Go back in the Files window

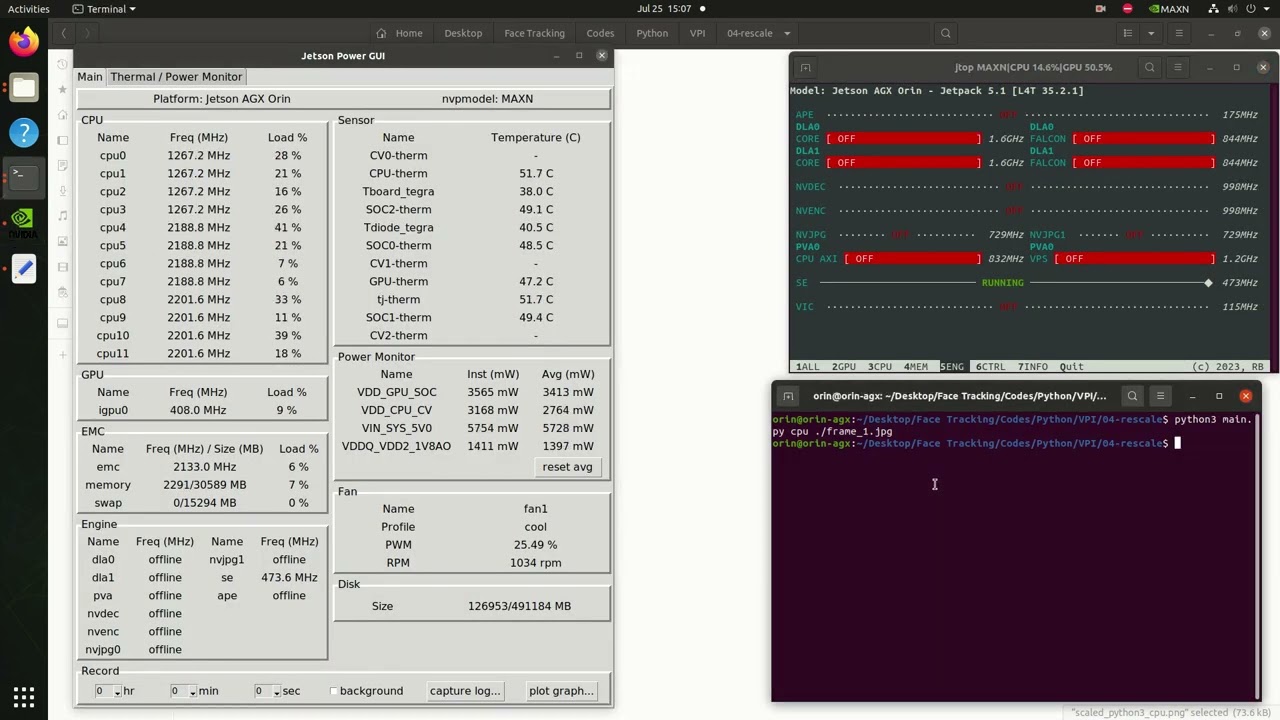(63, 33)
